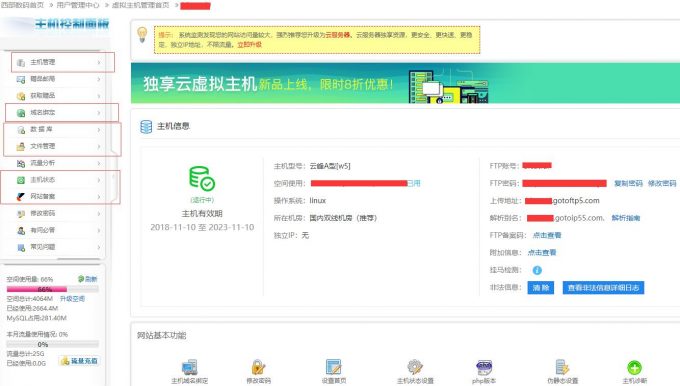The image size is (680, 386).
Task: Click the 云服务器 link in the tip
Action: pyautogui.click(x=338, y=35)
